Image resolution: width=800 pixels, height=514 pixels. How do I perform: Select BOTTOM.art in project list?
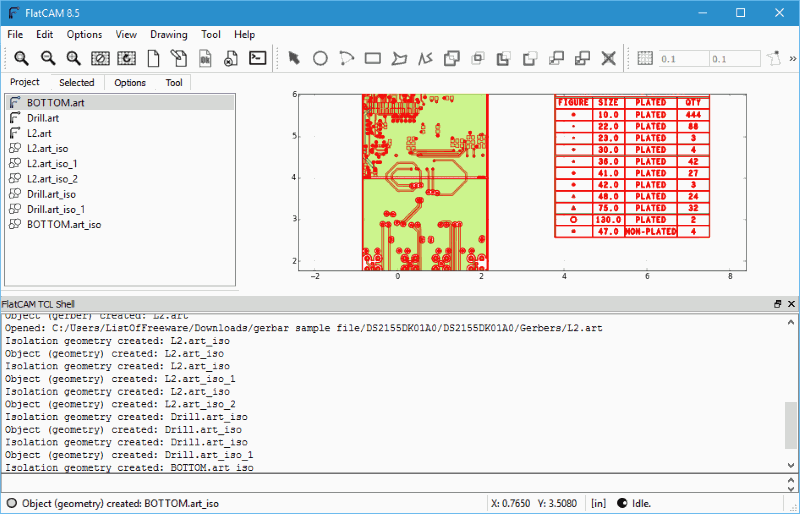[120, 103]
